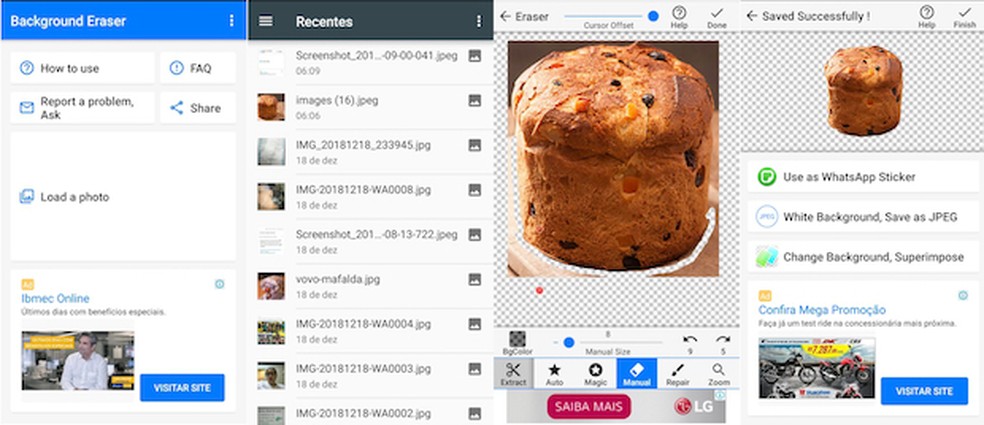Choose Change Background, Superimpose
984x425 pixels.
tap(863, 257)
